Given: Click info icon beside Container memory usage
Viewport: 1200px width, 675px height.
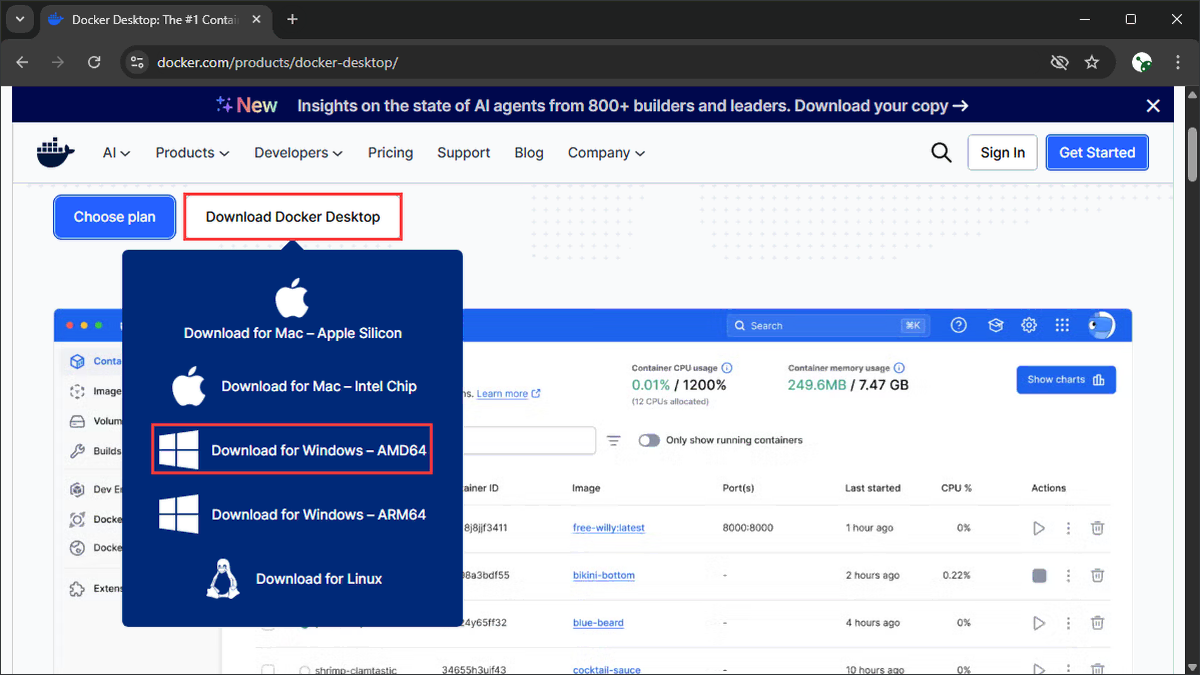Looking at the screenshot, I should (x=899, y=368).
